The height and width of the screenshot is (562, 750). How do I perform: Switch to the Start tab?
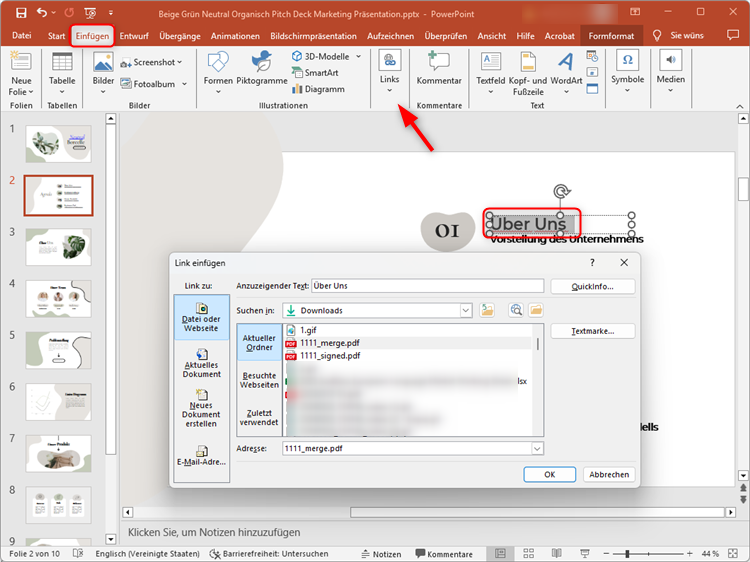(x=56, y=36)
